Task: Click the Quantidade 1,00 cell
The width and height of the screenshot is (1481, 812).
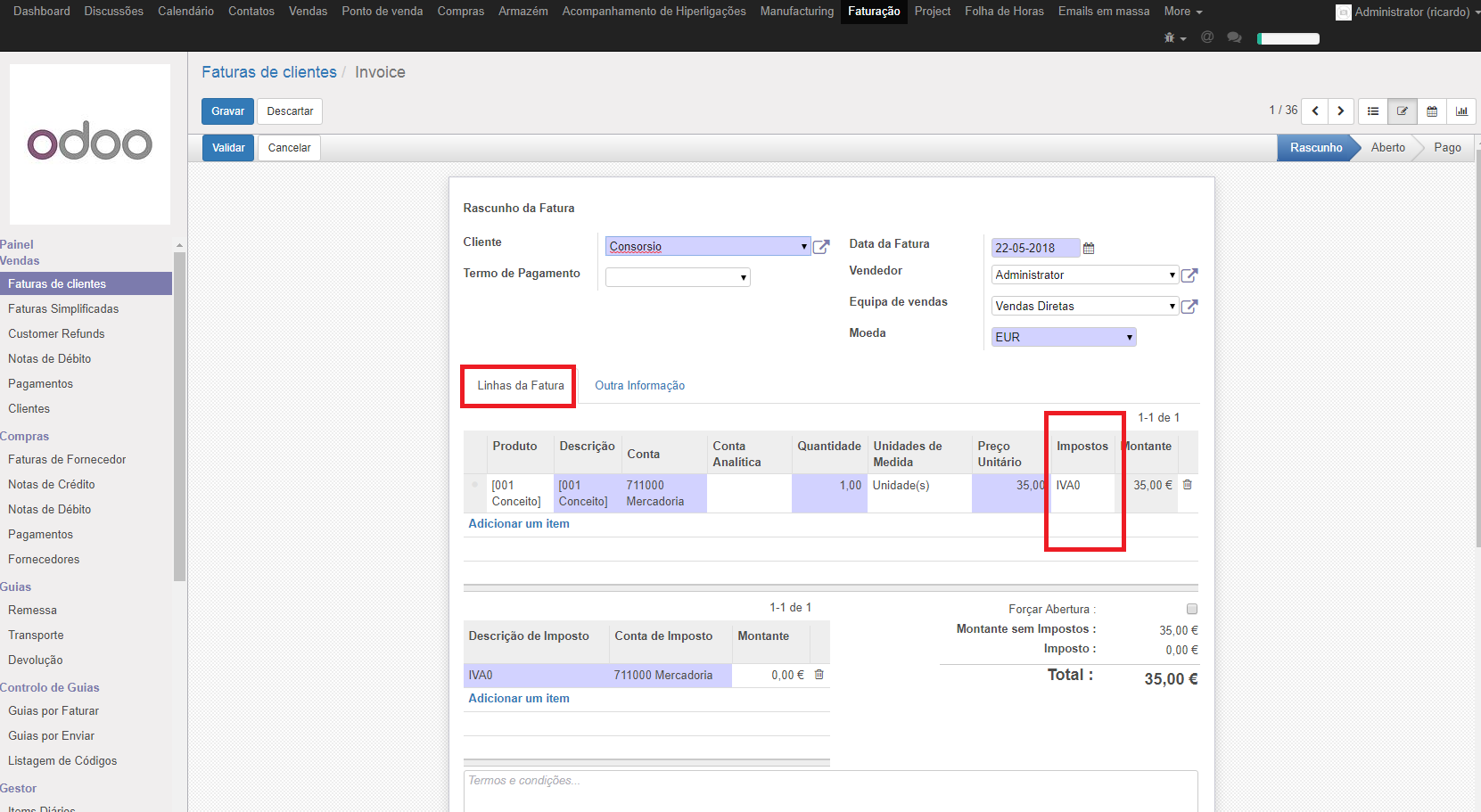Action: coord(829,493)
